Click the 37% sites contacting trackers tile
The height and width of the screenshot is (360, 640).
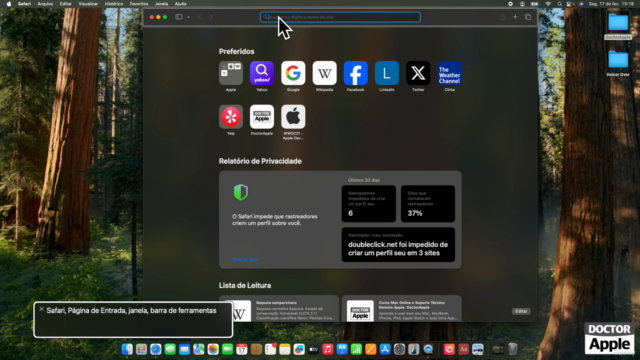pos(428,204)
